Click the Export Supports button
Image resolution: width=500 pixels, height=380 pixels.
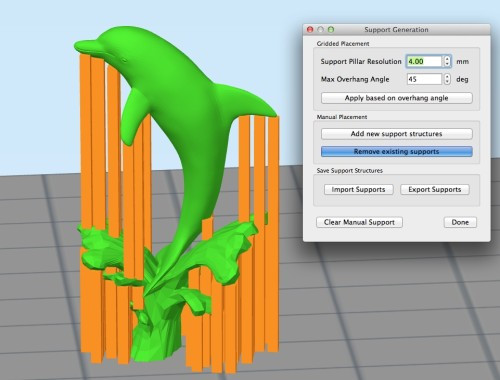[435, 189]
